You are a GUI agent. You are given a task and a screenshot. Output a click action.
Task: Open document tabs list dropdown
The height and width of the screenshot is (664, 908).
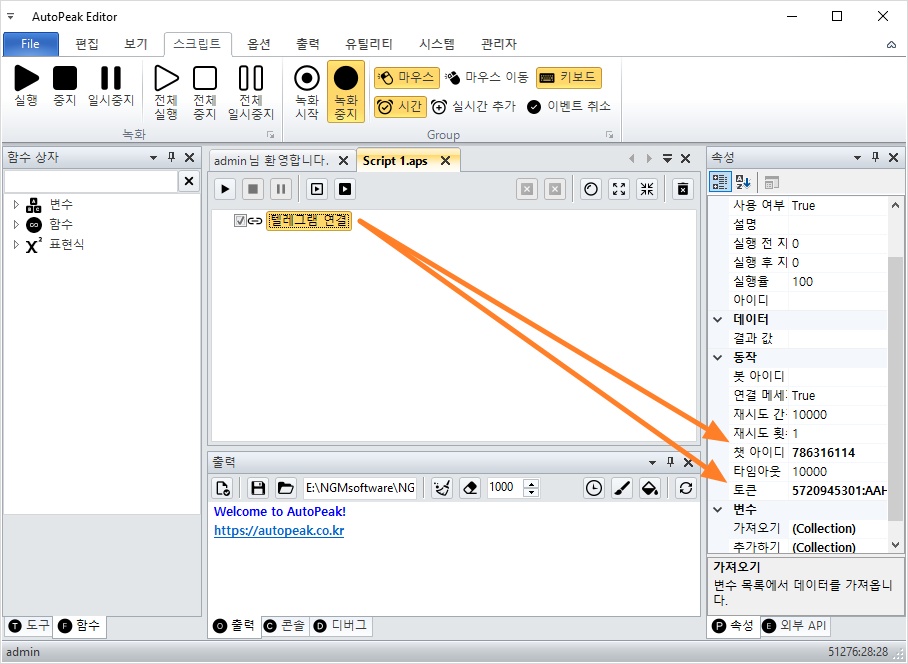(667, 158)
